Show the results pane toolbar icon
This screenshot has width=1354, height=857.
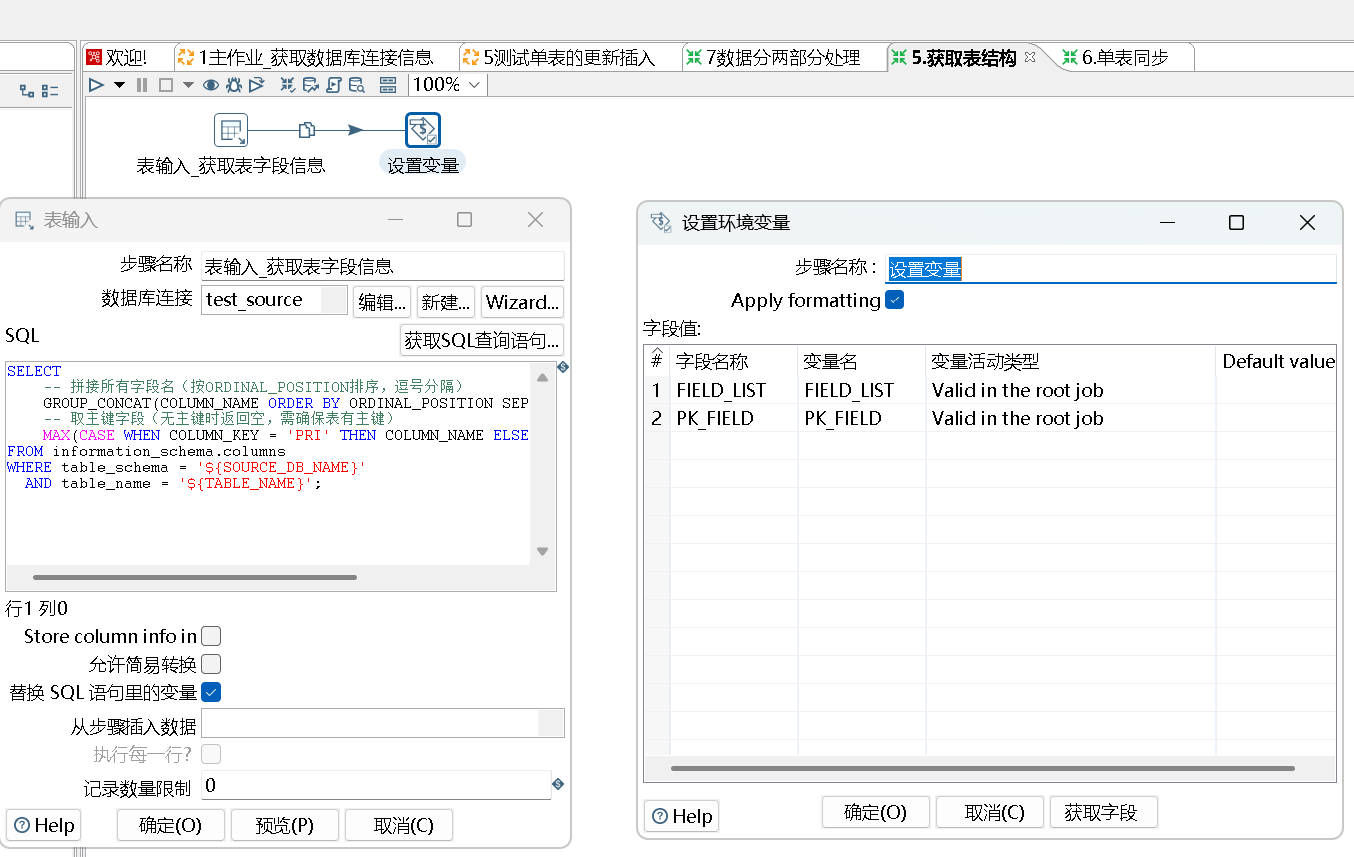[x=388, y=85]
